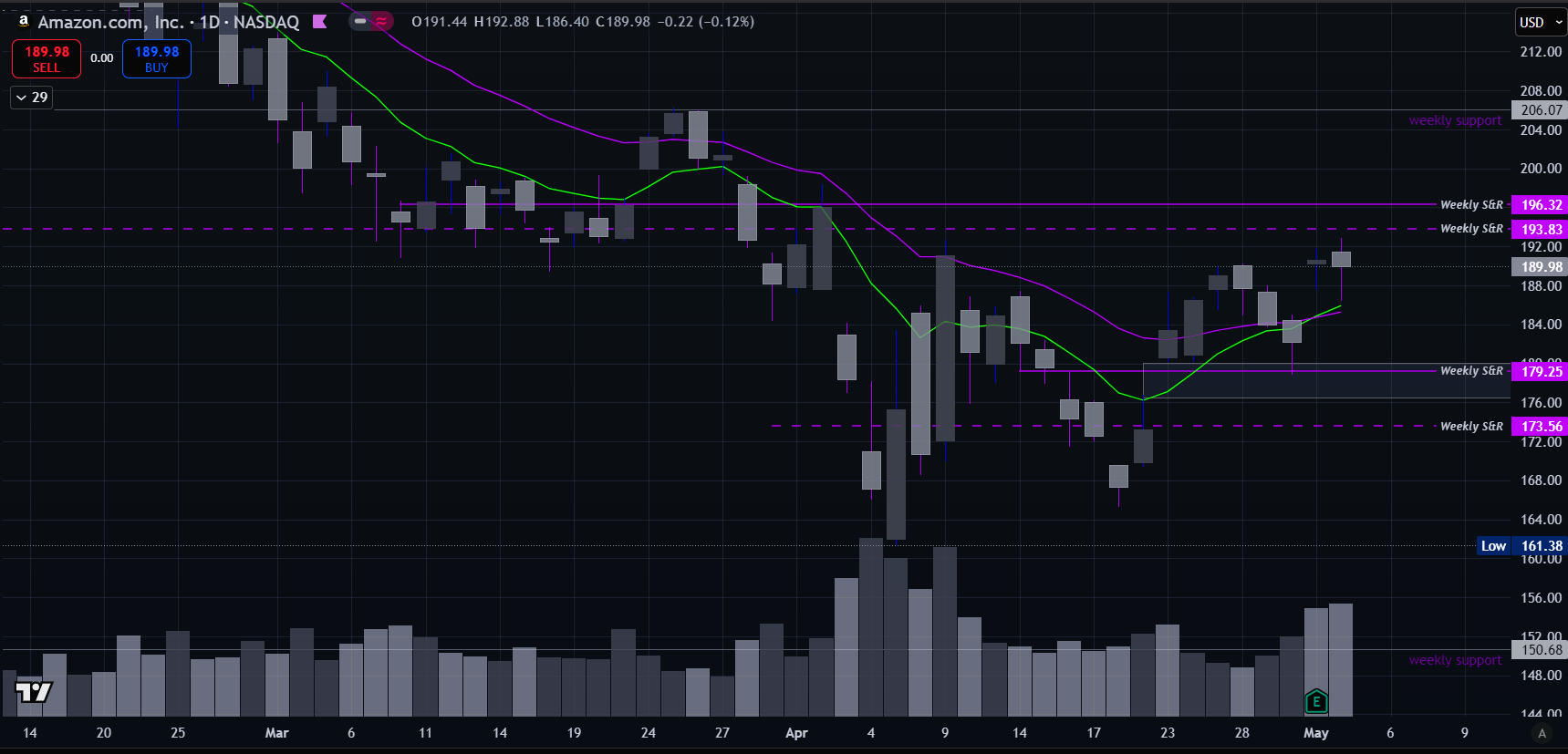Image resolution: width=1568 pixels, height=754 pixels.
Task: Click the May date label on time axis
Action: tap(1316, 733)
